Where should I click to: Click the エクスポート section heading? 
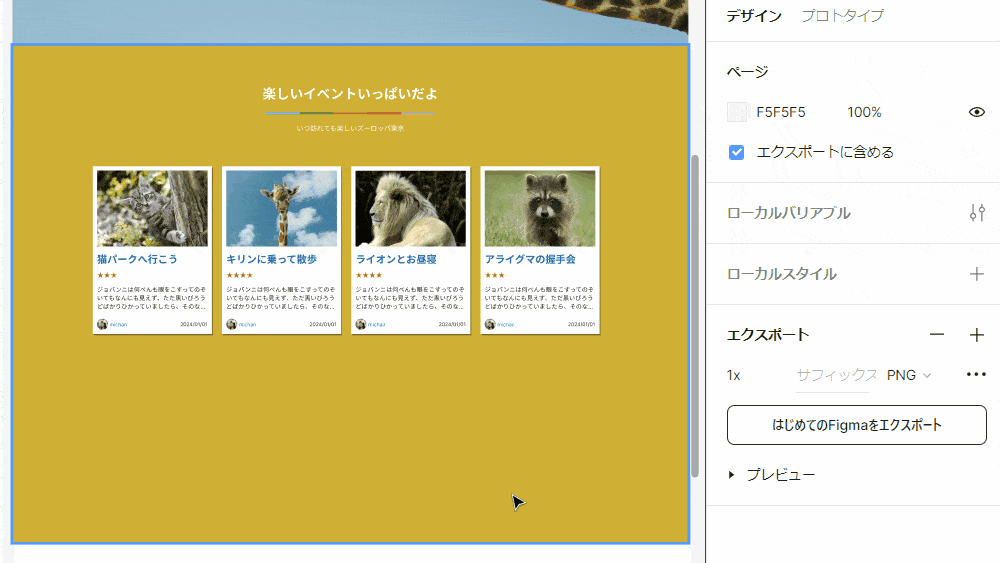(x=768, y=335)
